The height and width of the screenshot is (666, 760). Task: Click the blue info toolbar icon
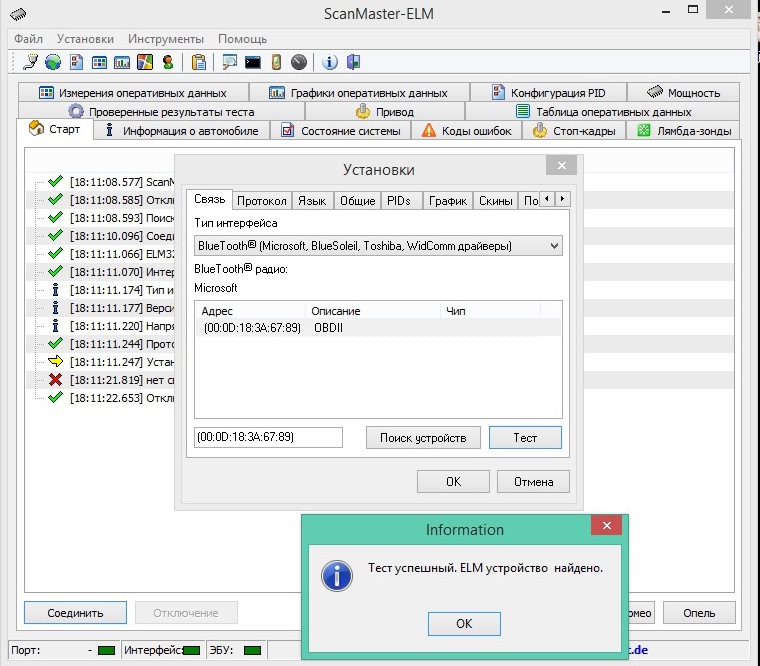coord(330,62)
